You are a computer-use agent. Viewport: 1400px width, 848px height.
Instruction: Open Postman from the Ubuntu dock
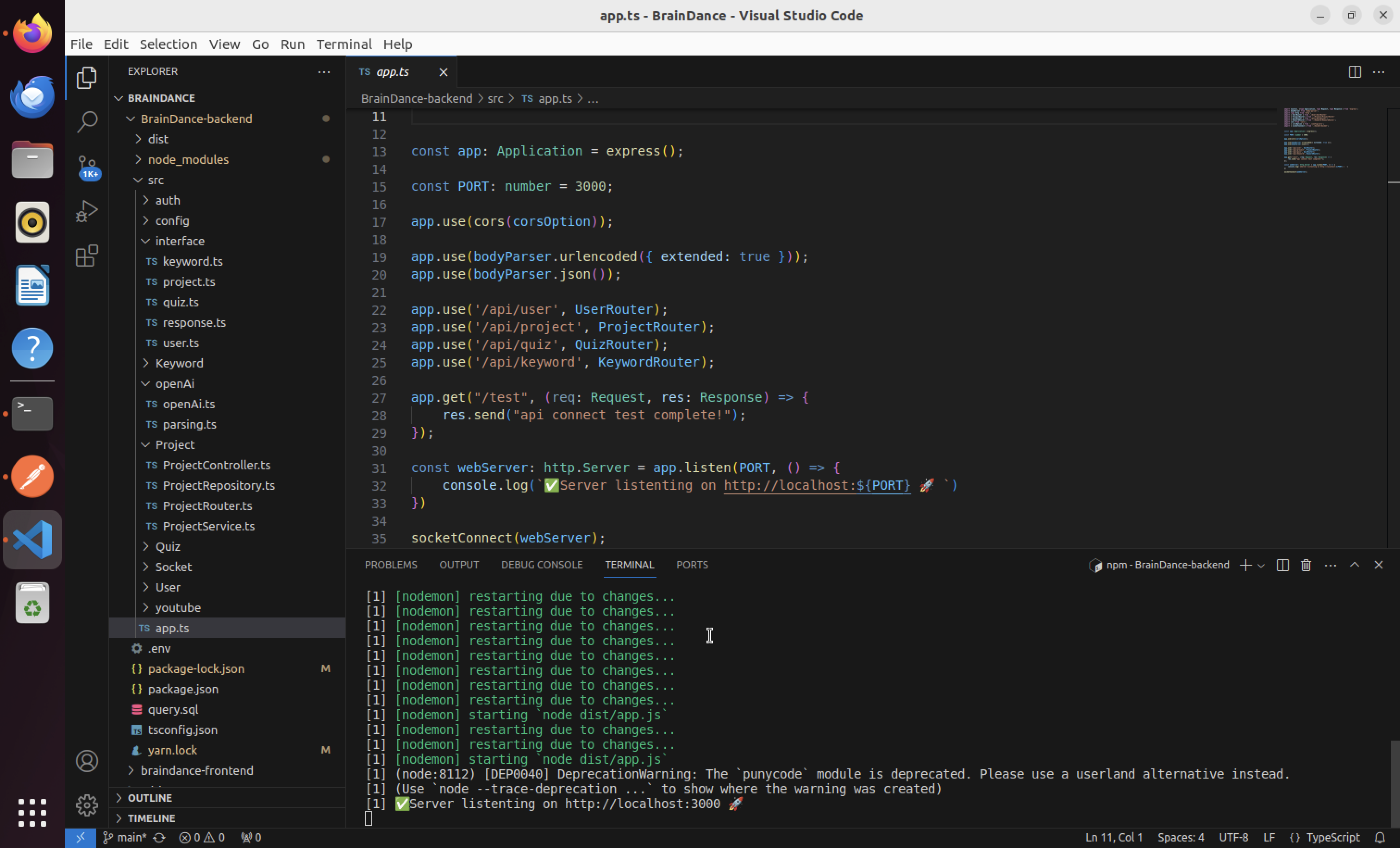32,476
